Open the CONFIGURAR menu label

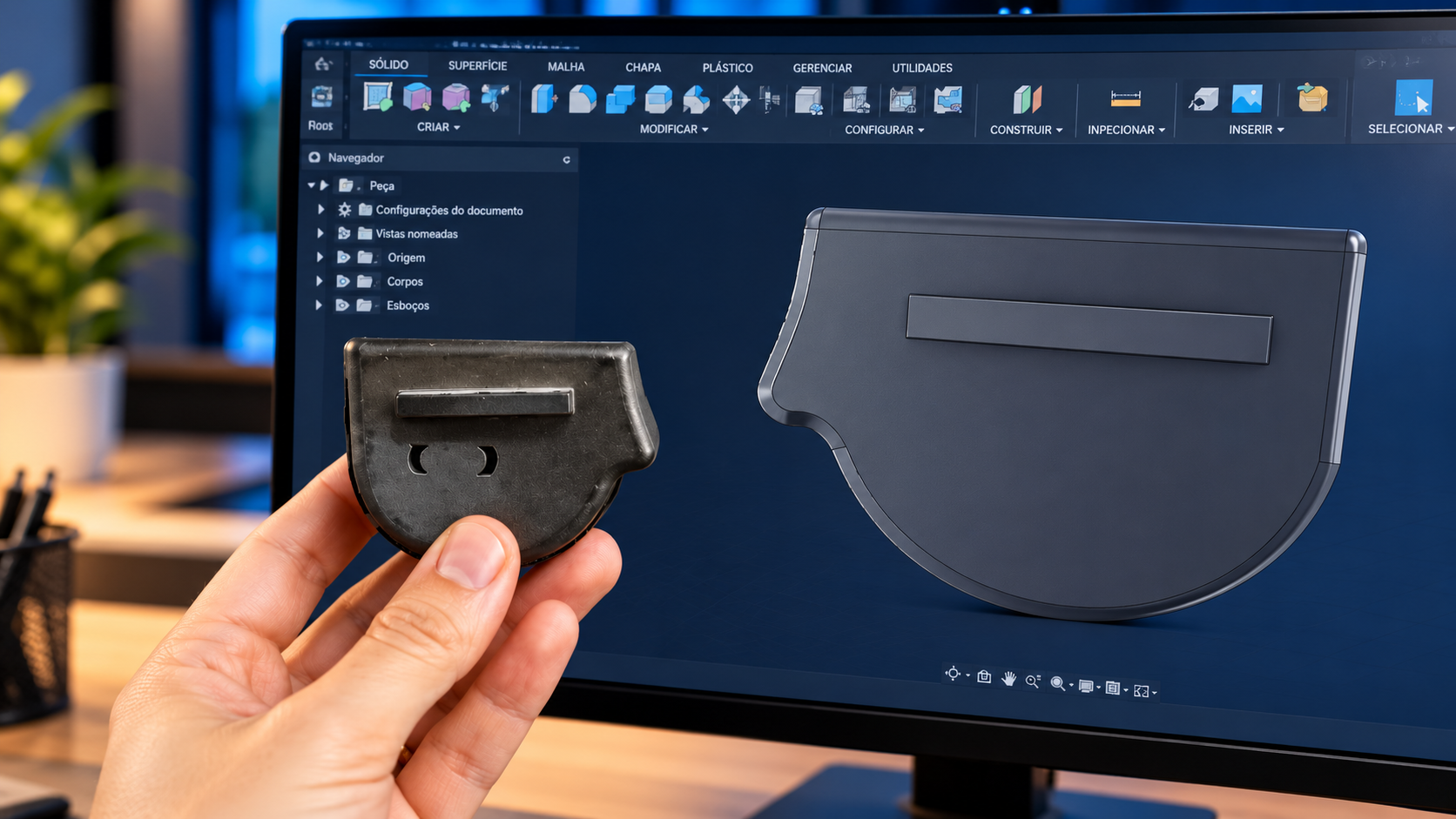tap(884, 130)
